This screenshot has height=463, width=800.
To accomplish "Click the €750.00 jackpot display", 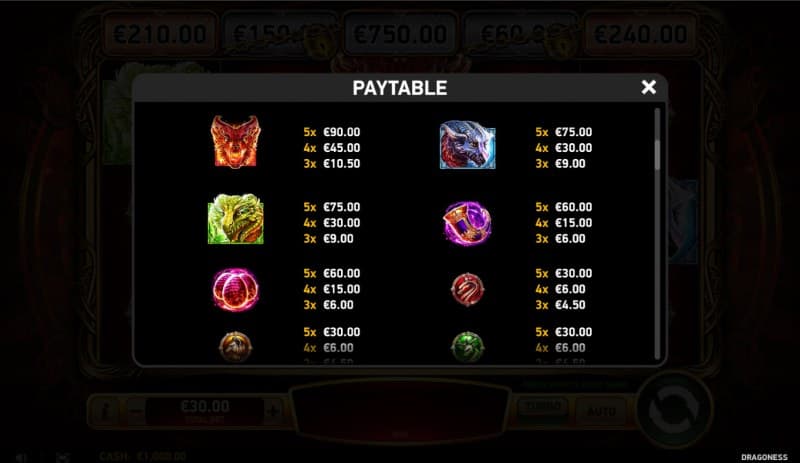I will point(400,35).
